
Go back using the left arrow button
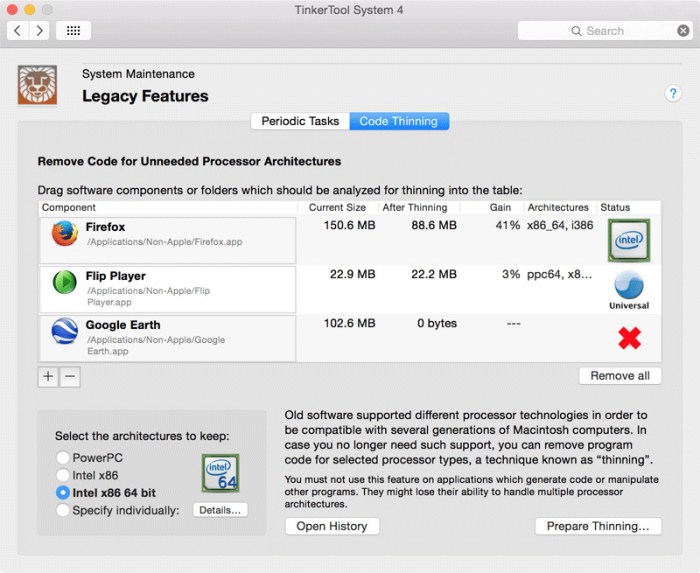tap(18, 30)
